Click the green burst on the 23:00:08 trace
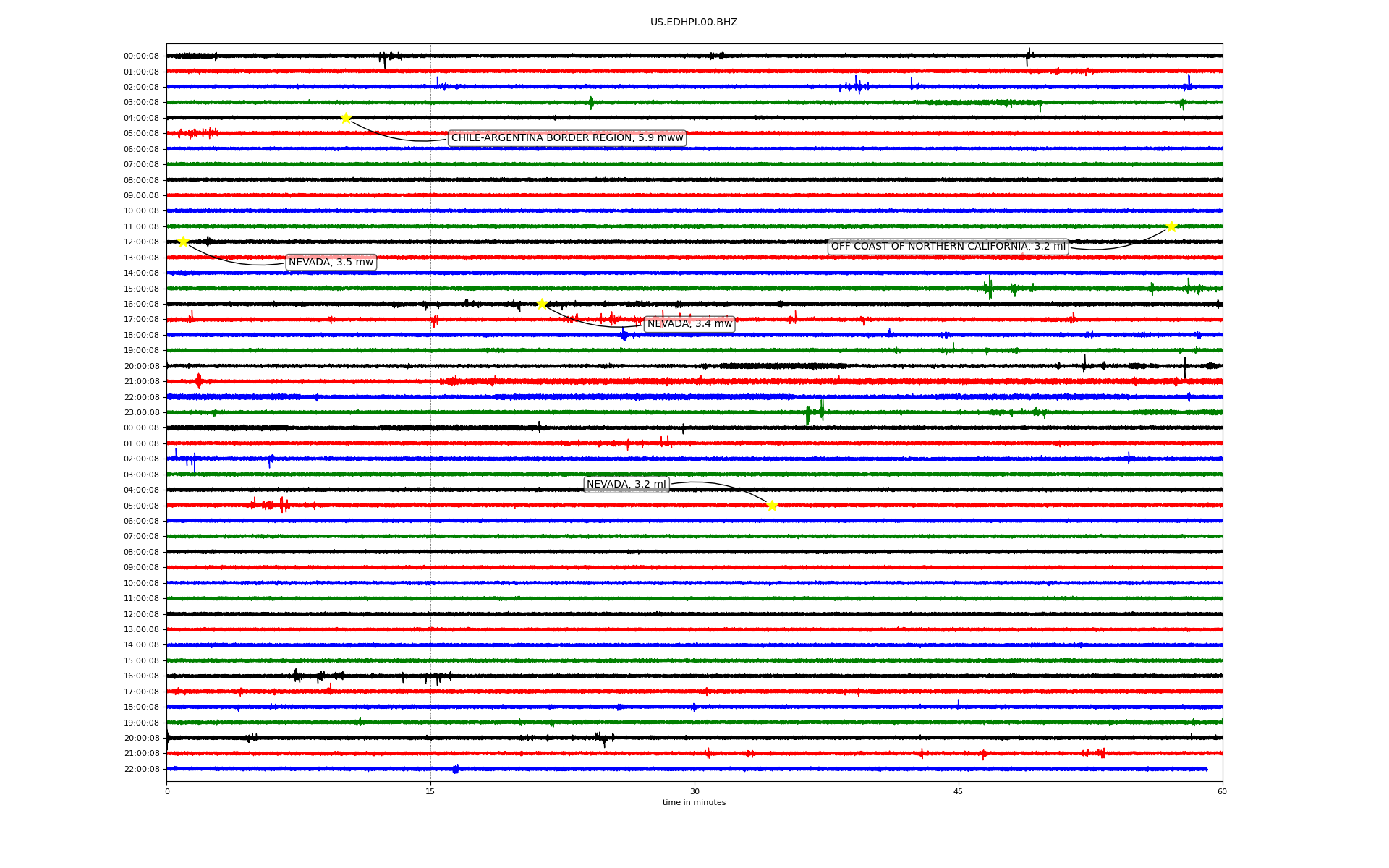 pyautogui.click(x=814, y=412)
